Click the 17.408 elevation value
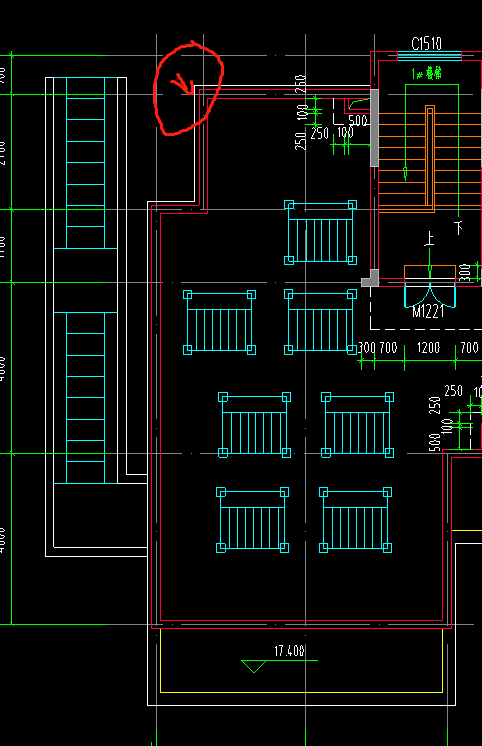This screenshot has height=746, width=482. (289, 651)
